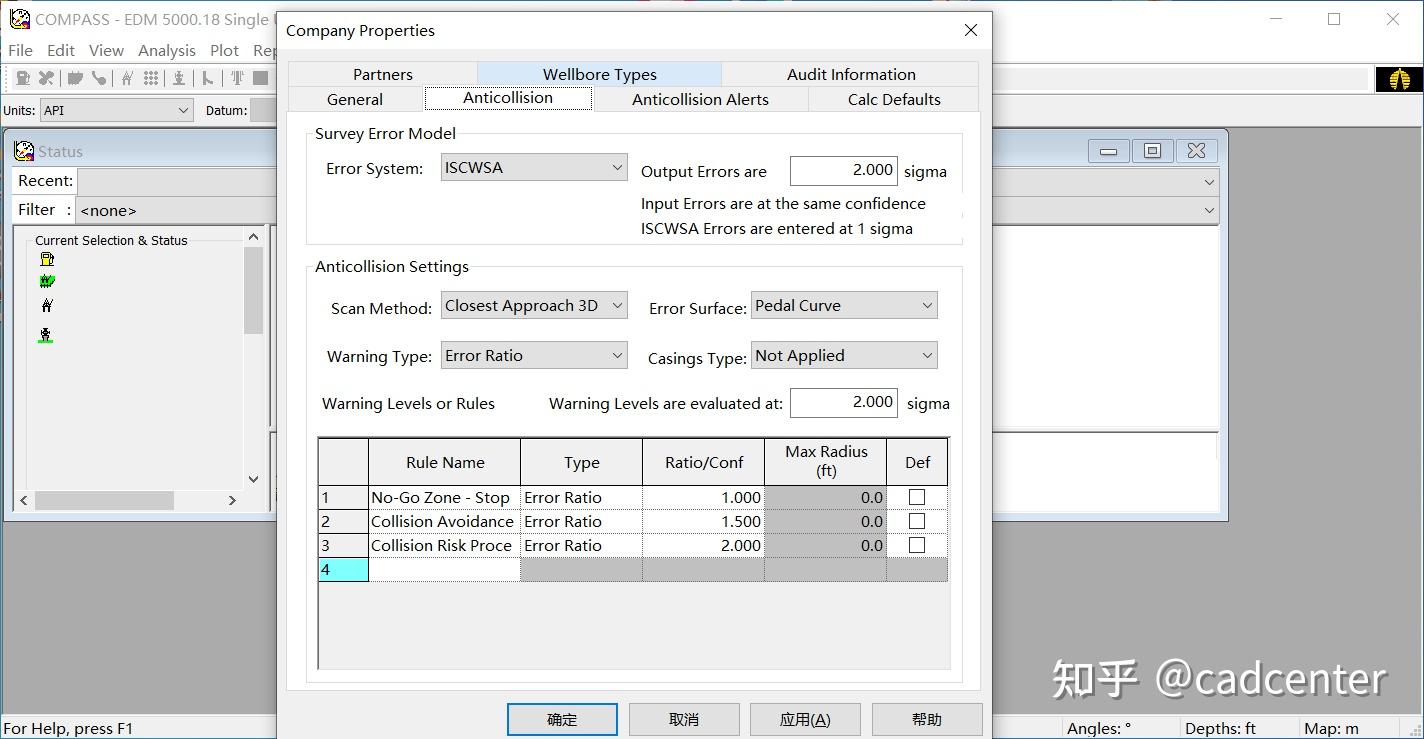Click the curved-shape icon right of the Project field icon

(99, 78)
